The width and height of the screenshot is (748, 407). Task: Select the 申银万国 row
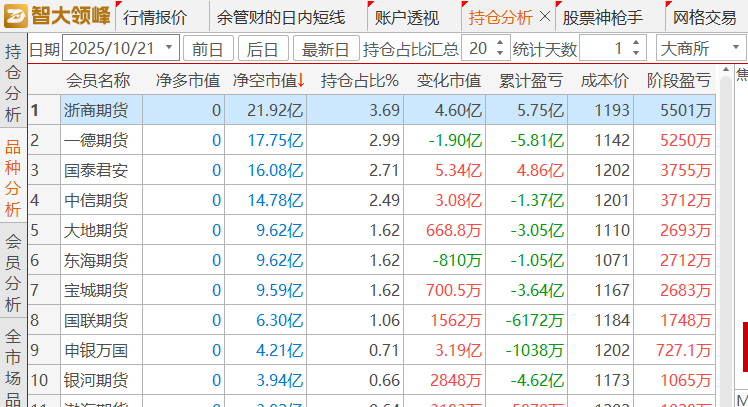coord(372,350)
